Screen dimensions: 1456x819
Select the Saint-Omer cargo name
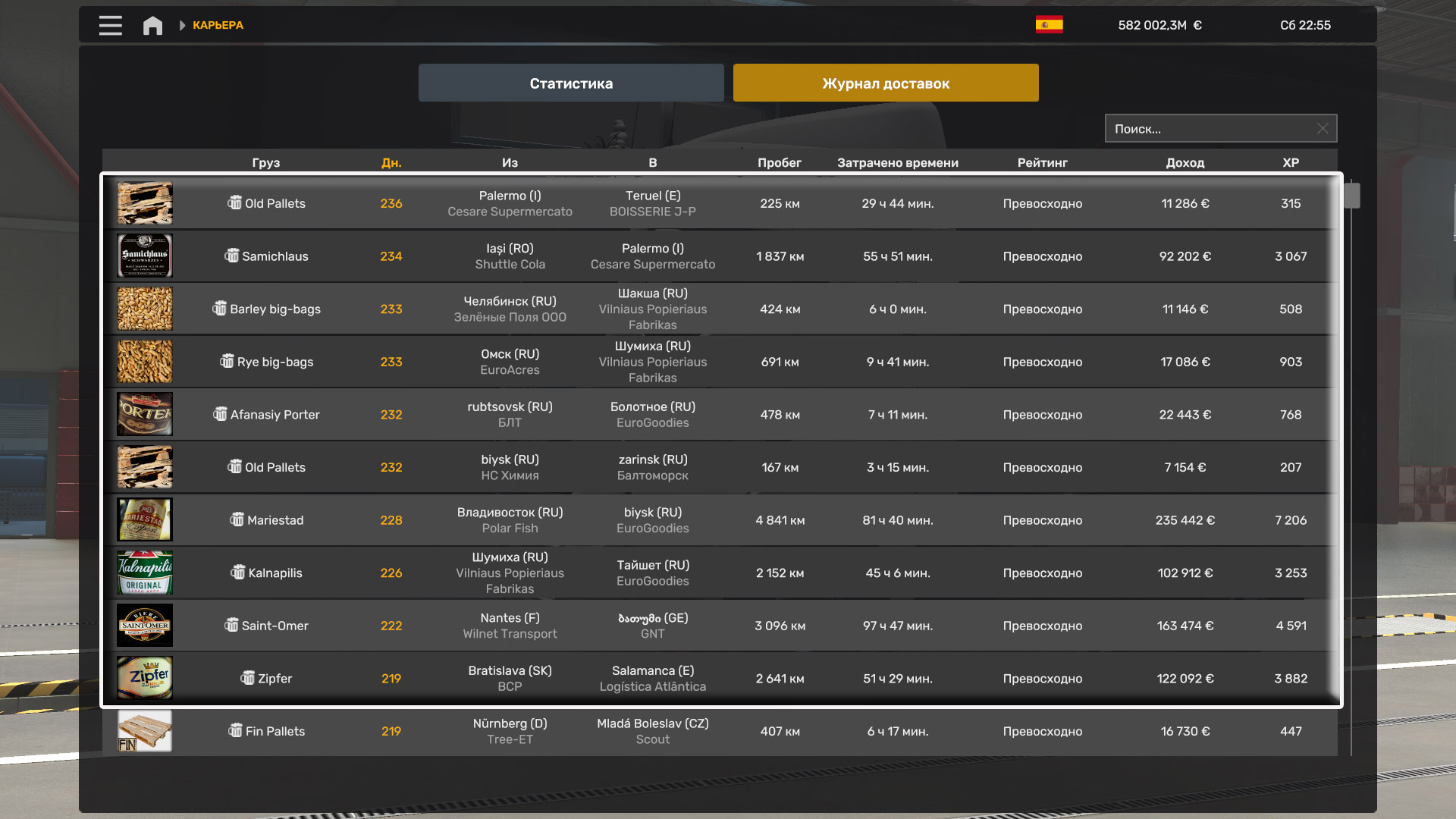275,626
